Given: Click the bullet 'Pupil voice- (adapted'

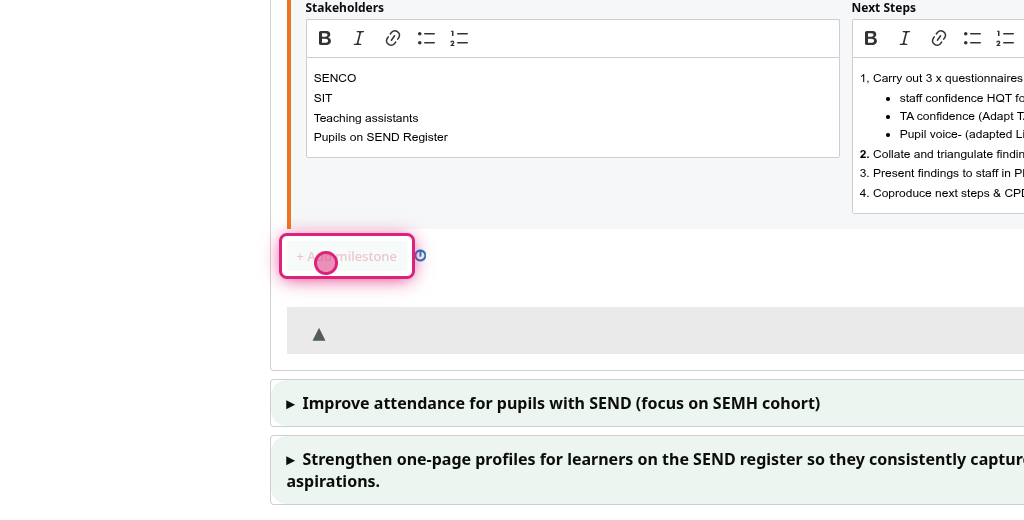Looking at the screenshot, I should pyautogui.click(x=961, y=135).
